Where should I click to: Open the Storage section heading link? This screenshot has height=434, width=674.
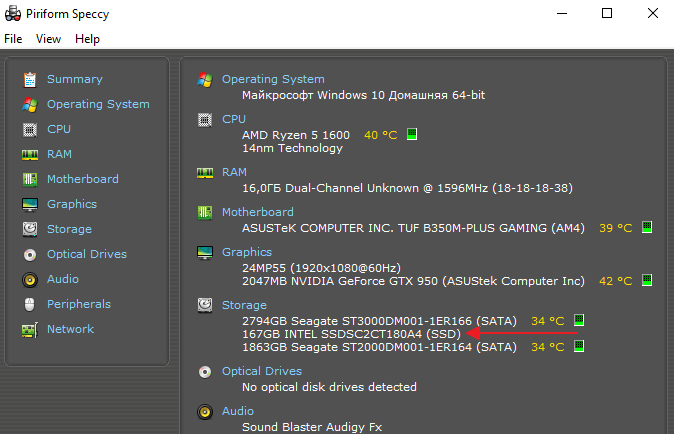[x=245, y=303]
